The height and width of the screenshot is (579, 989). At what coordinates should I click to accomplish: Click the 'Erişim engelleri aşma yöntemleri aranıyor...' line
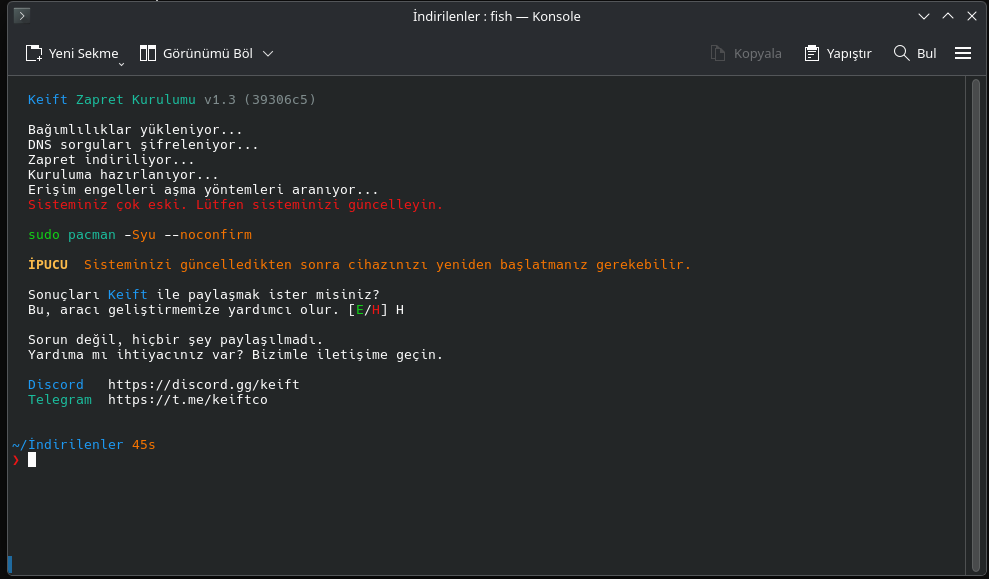pos(203,190)
